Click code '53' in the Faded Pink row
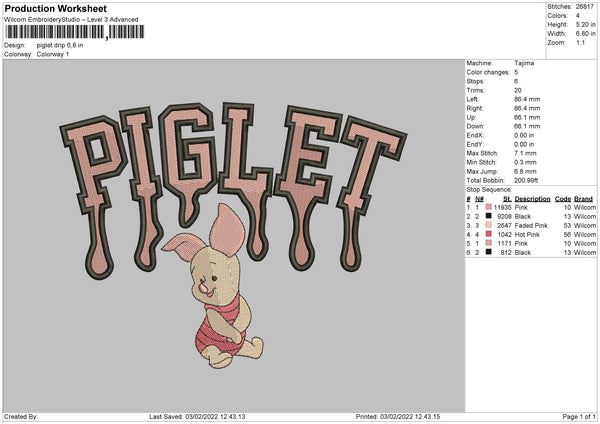This screenshot has height=424, width=600. click(567, 225)
